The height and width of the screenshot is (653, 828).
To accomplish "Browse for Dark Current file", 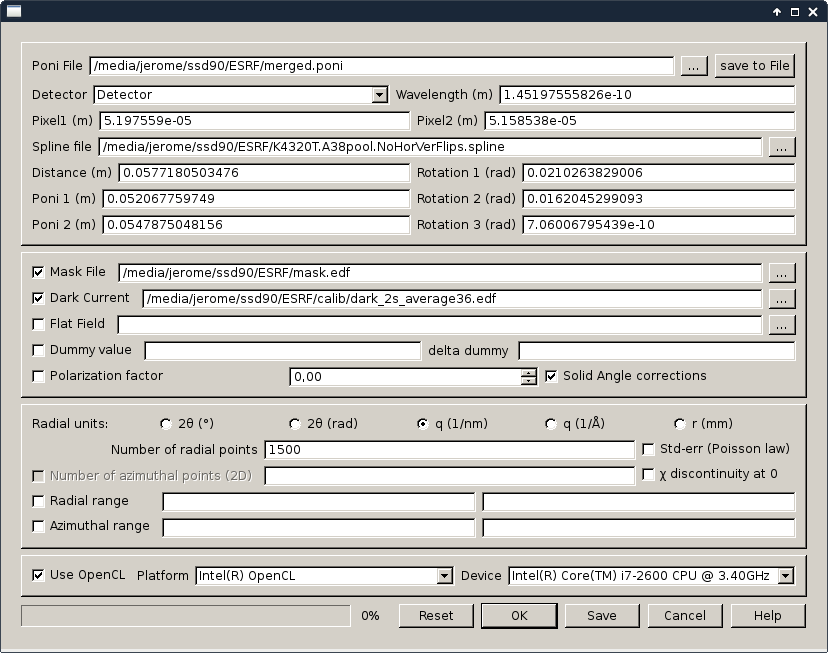I will (782, 298).
